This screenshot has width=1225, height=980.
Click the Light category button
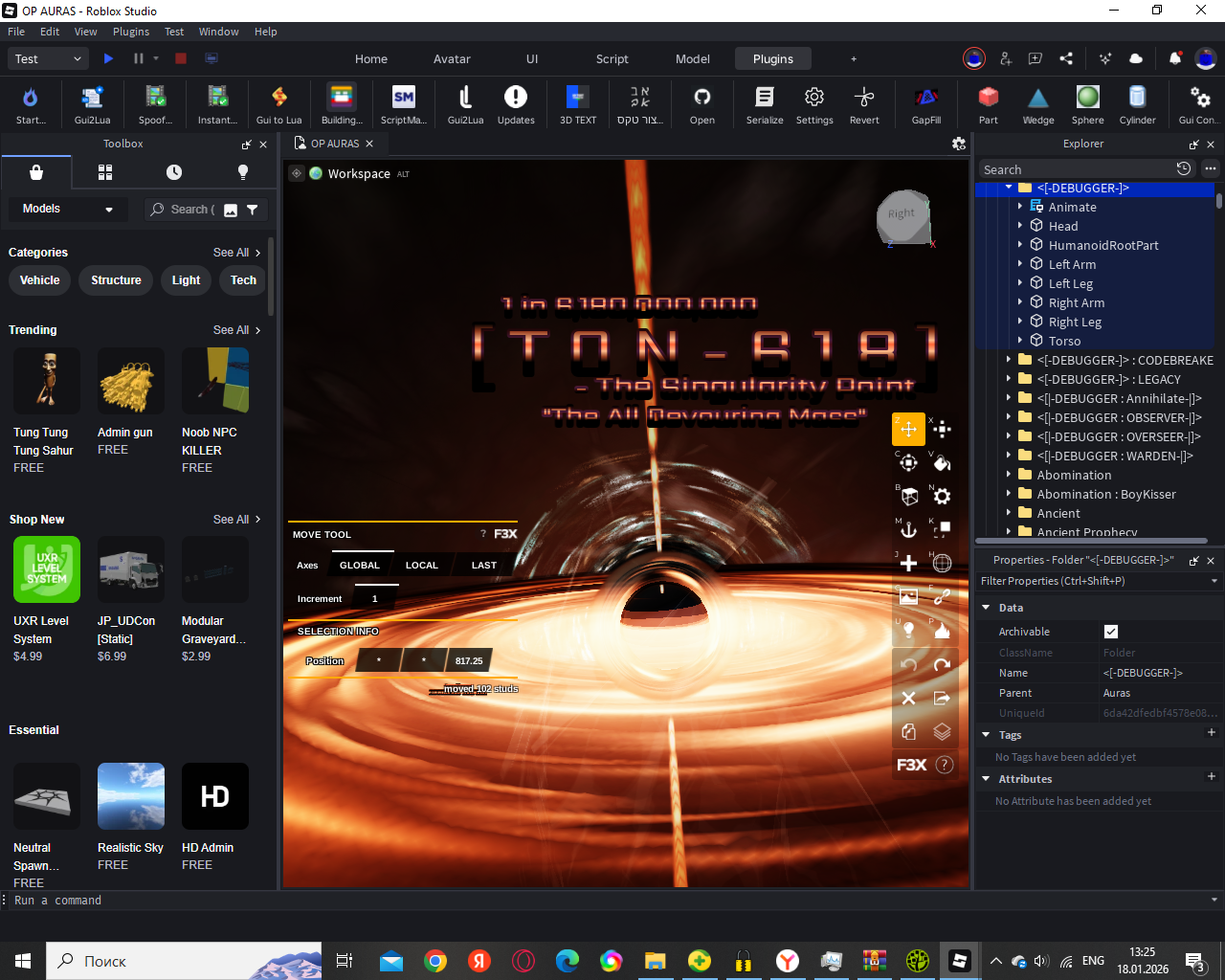click(186, 280)
